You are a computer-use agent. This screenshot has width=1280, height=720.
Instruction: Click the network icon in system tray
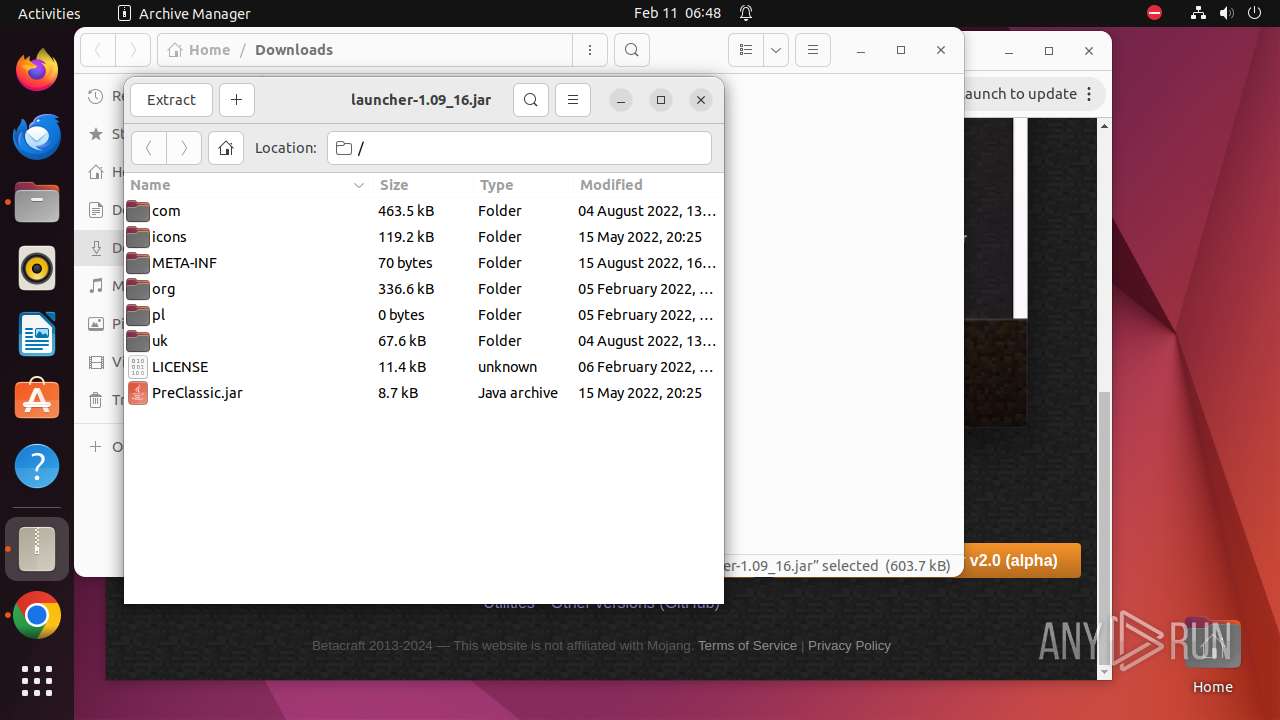1199,13
